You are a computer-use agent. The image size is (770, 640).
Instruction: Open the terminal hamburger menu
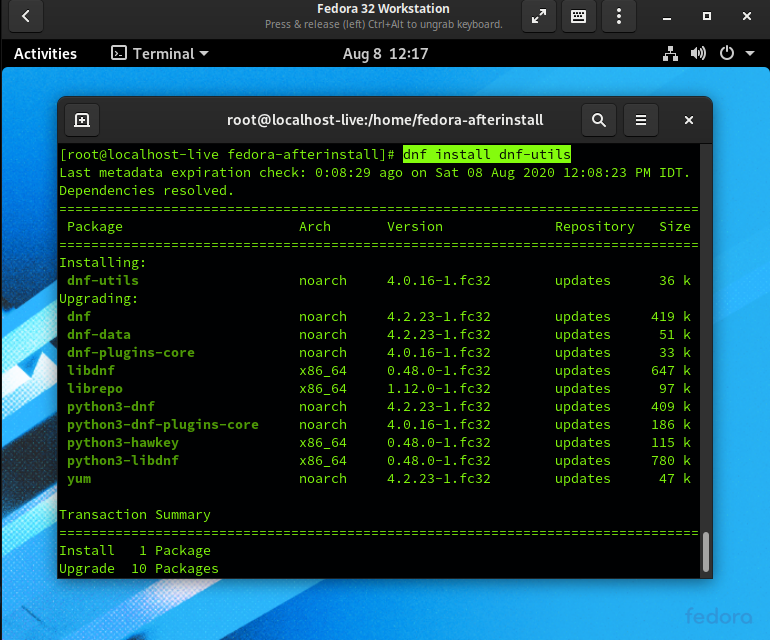pos(641,120)
